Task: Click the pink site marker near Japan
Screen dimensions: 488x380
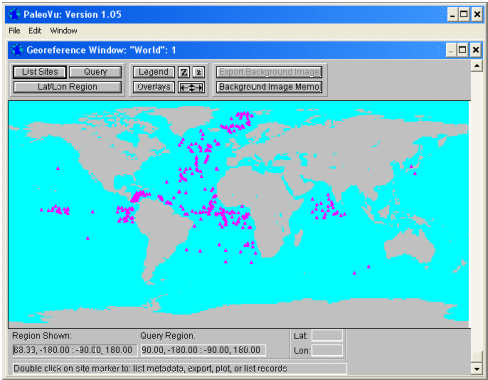Action: pos(411,166)
